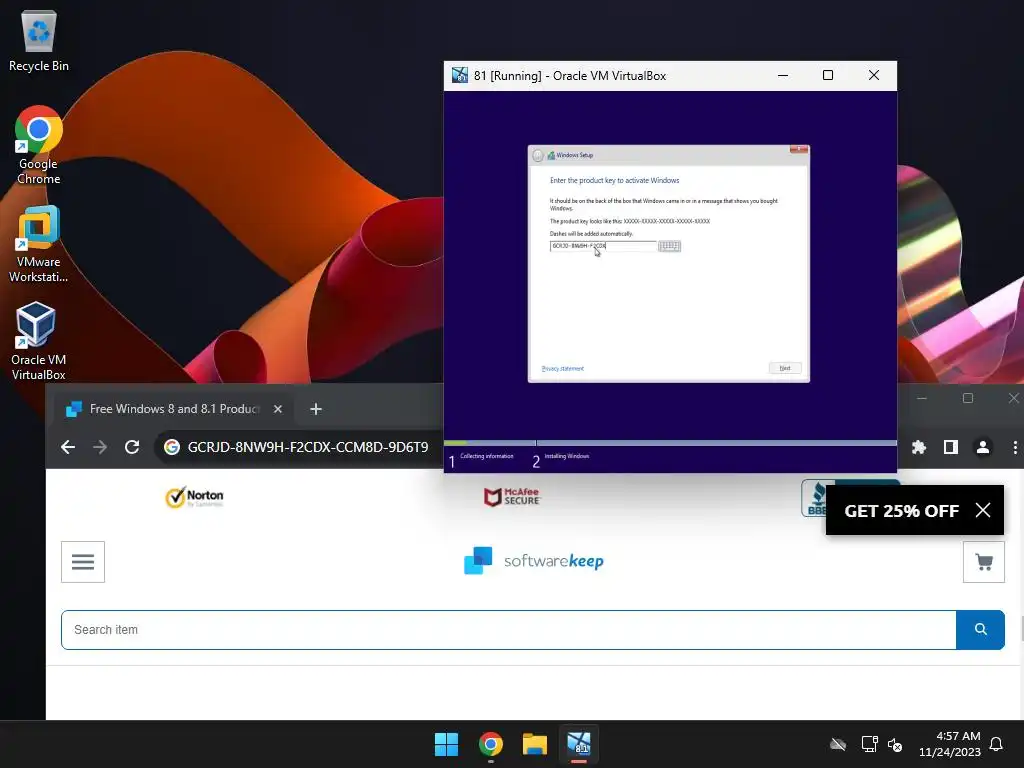Open Oracle VM VirtualBox desktop shortcut
The height and width of the screenshot is (768, 1024).
click(x=39, y=341)
